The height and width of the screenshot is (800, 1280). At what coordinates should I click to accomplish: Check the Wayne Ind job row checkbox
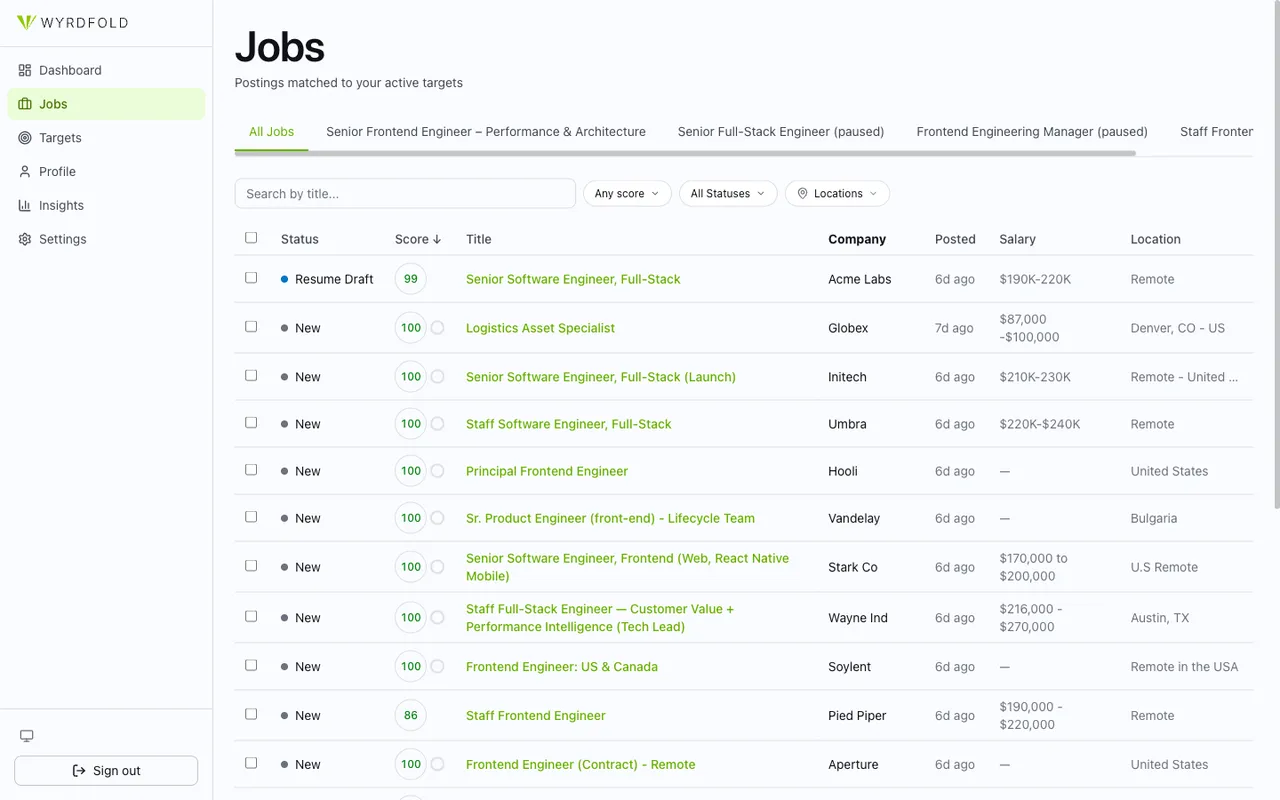pyautogui.click(x=251, y=617)
